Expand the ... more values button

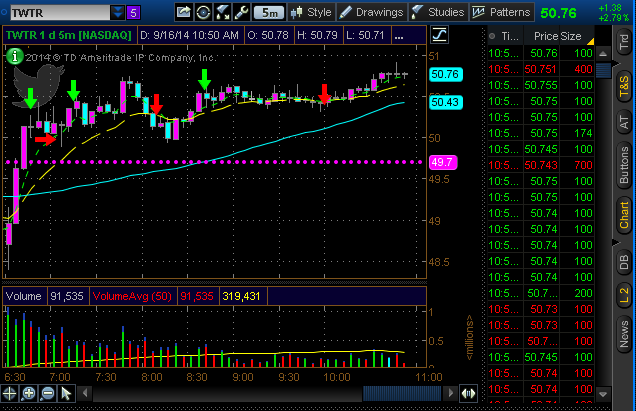(399, 36)
